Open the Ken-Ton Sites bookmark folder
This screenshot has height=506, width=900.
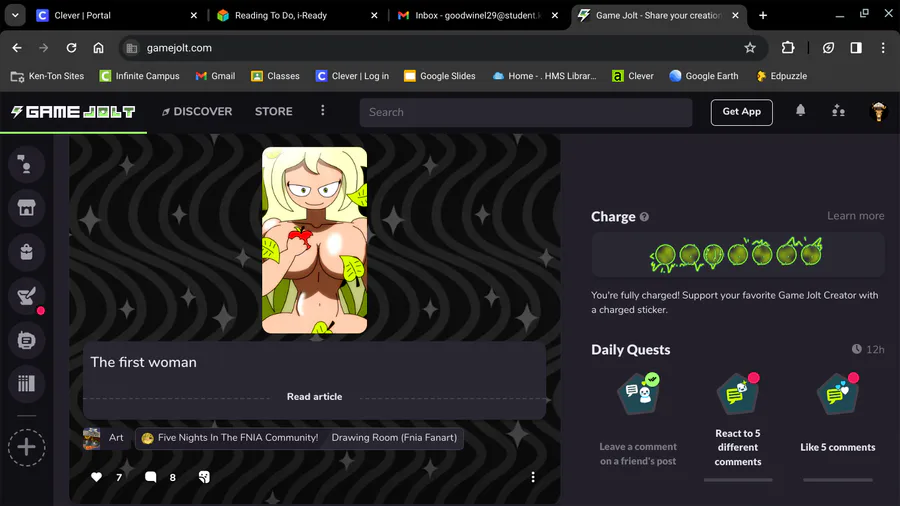(48, 76)
